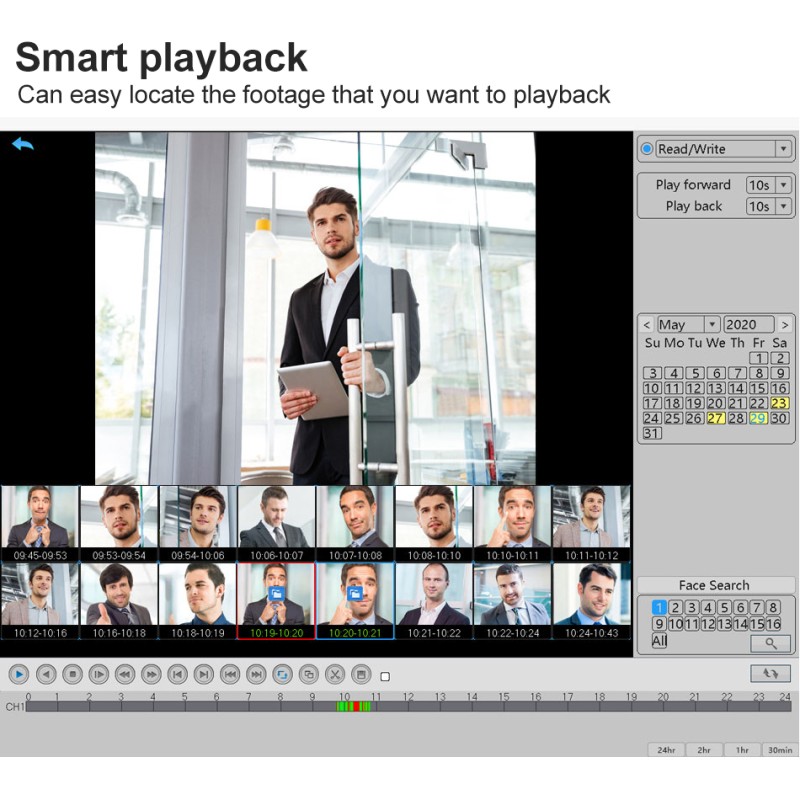Open the May month dropdown
The height and width of the screenshot is (800, 800).
pos(711,325)
